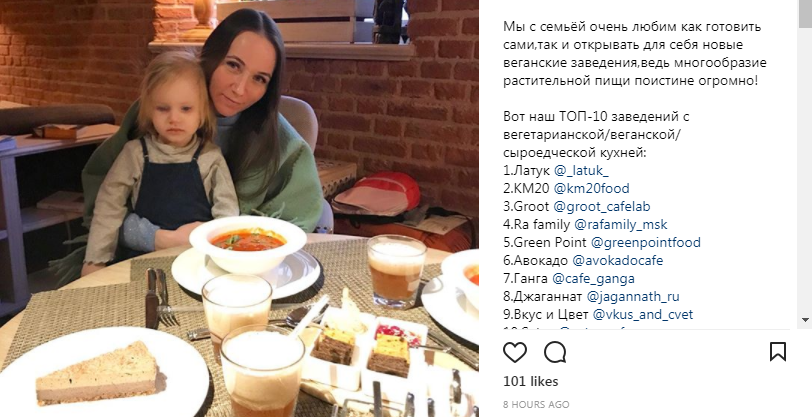The image size is (812, 417).
Task: Save the post with the bookmark icon
Action: coord(778,352)
